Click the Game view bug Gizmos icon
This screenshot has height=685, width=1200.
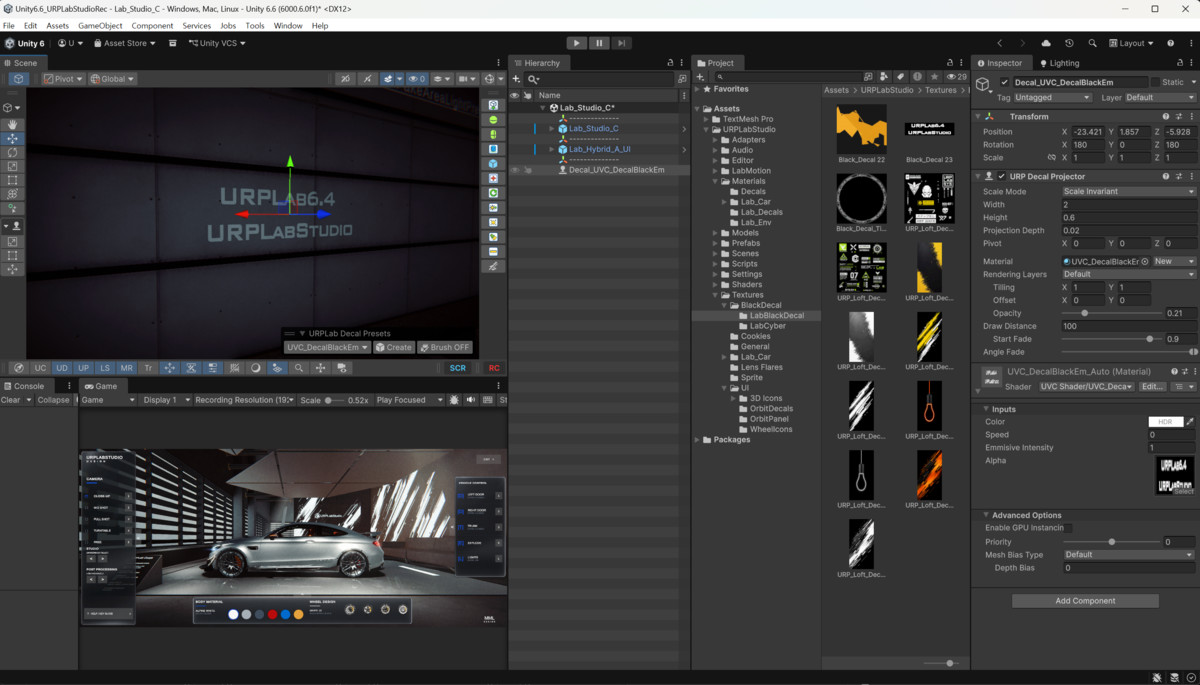[x=455, y=400]
